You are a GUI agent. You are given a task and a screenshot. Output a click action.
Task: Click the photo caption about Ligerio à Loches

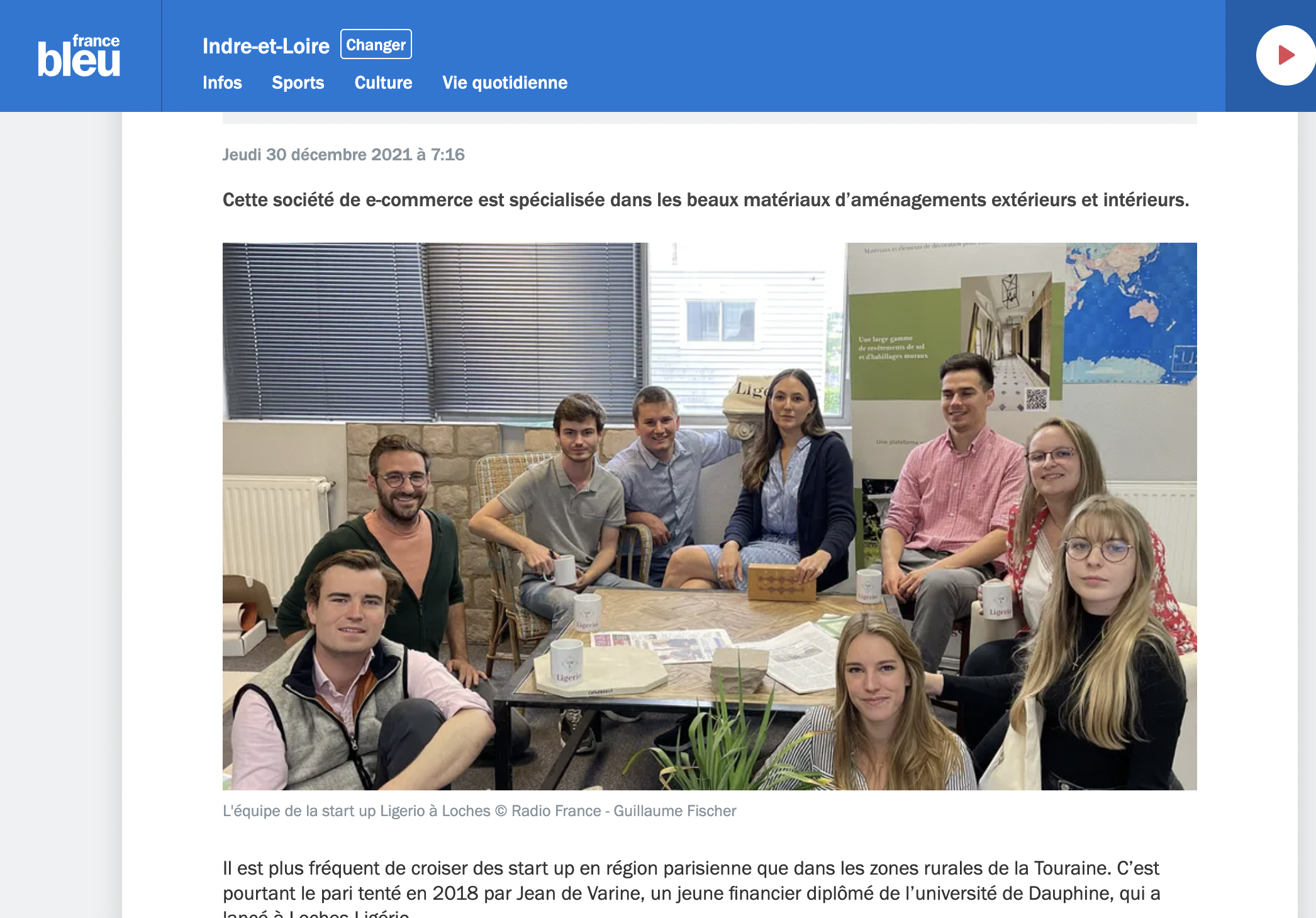(x=357, y=811)
